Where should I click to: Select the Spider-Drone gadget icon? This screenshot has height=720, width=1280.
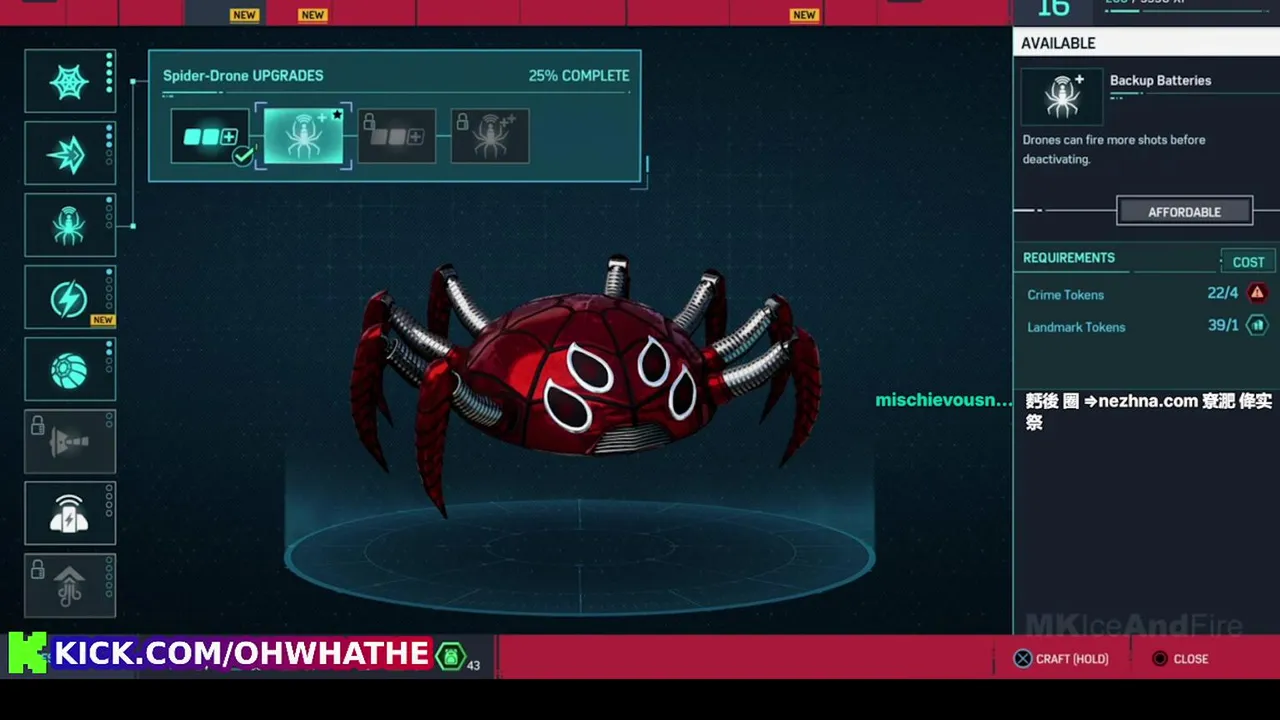point(70,226)
